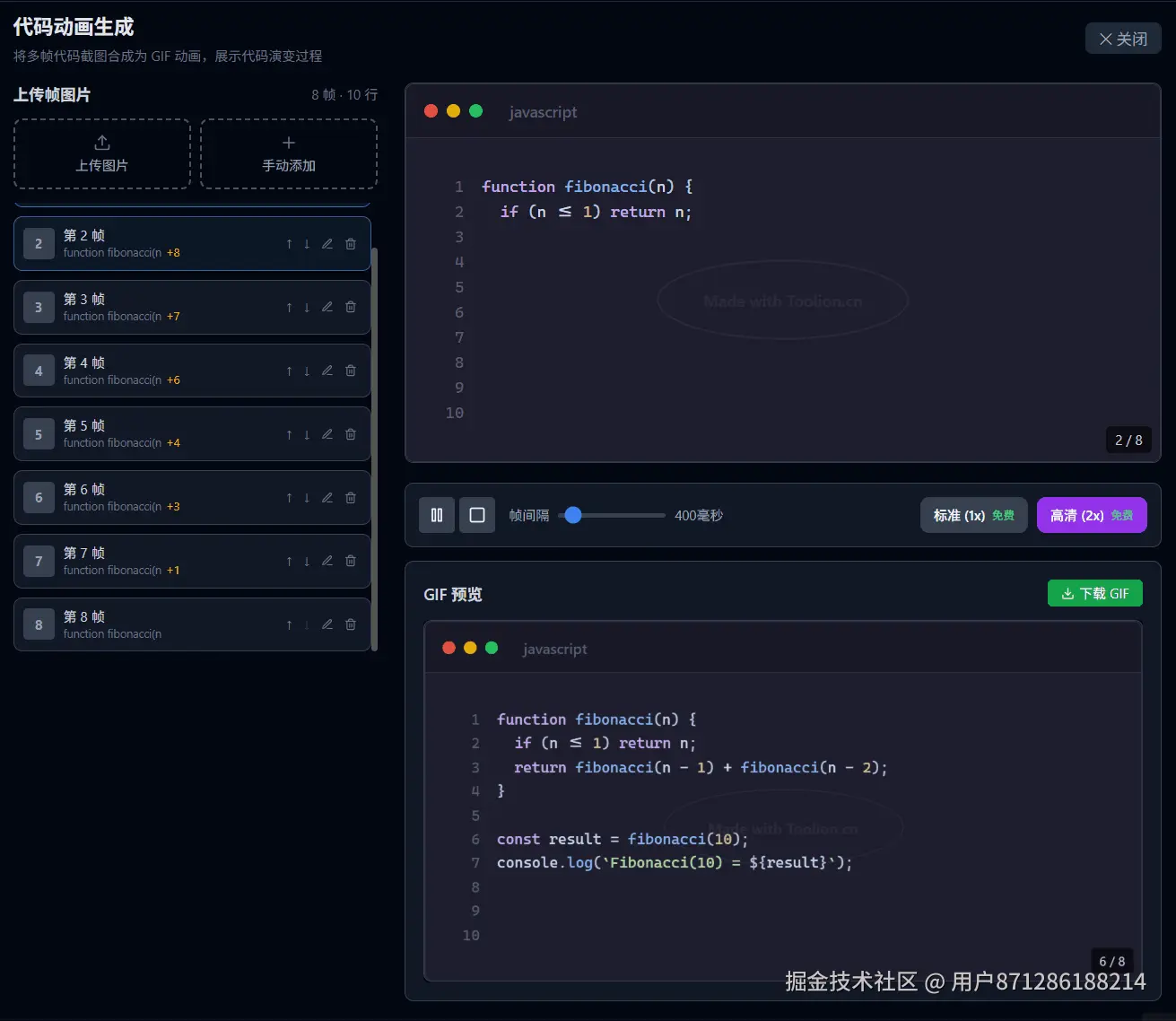
Task: Click the 6 / 8 counter in GIF preview
Action: 1112,961
